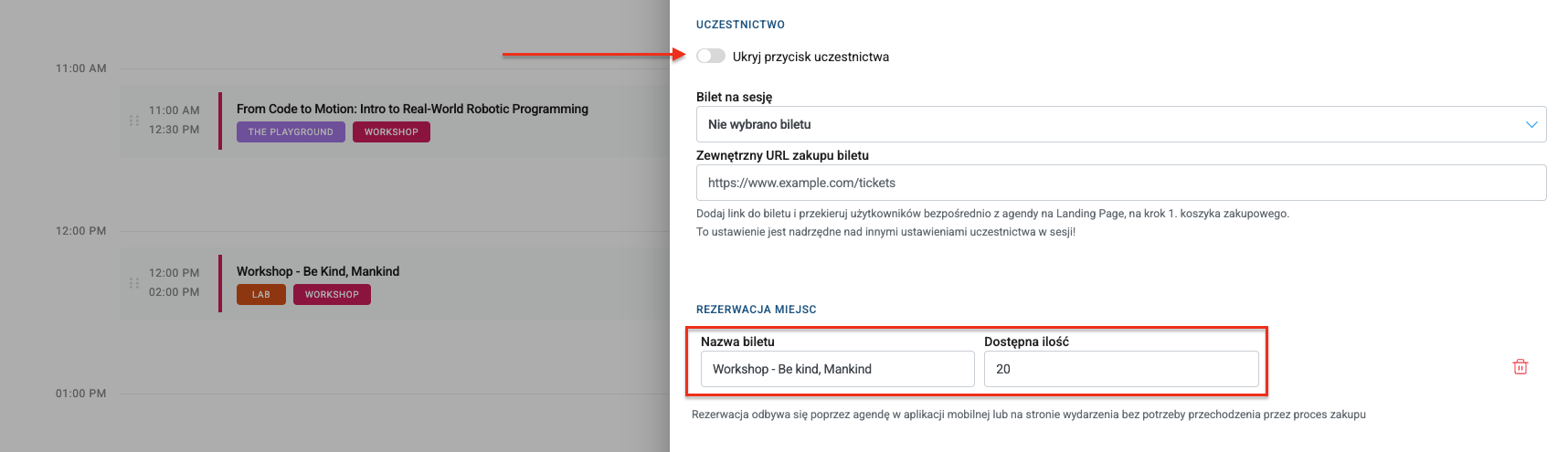
Task: Click drag handle of the 12:00 PM session
Action: 134,283
